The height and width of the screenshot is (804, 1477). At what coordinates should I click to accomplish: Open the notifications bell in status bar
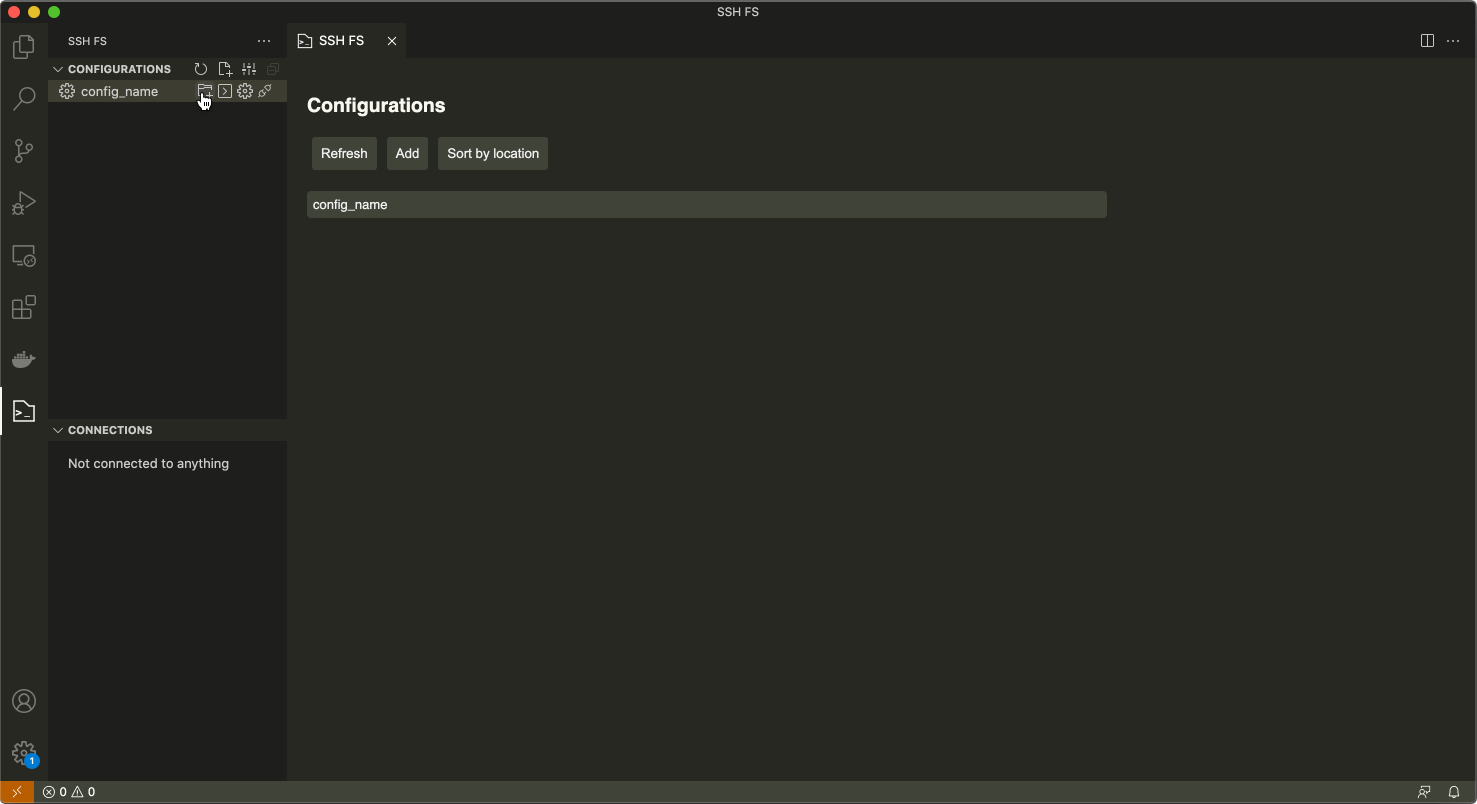click(1454, 792)
